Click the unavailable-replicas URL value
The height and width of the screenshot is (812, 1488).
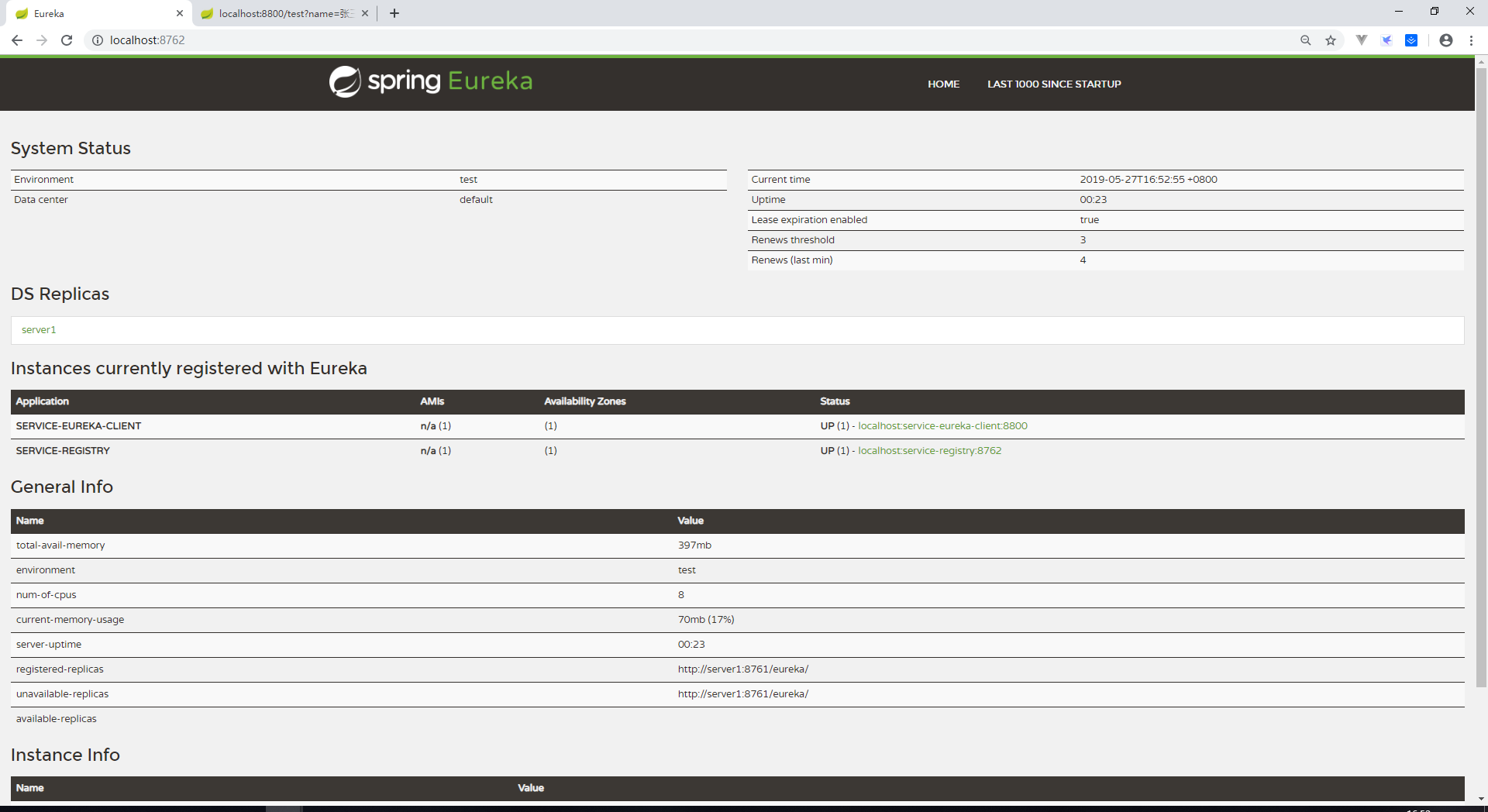coord(743,694)
